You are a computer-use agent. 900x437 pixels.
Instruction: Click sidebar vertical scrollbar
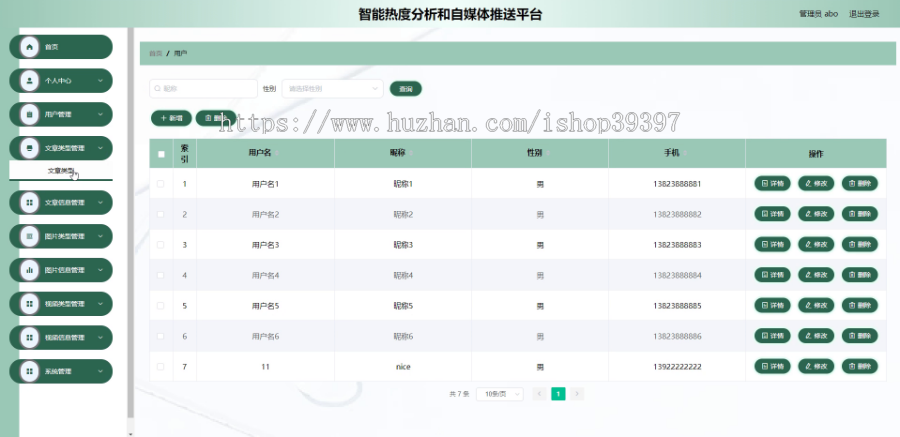point(130,224)
